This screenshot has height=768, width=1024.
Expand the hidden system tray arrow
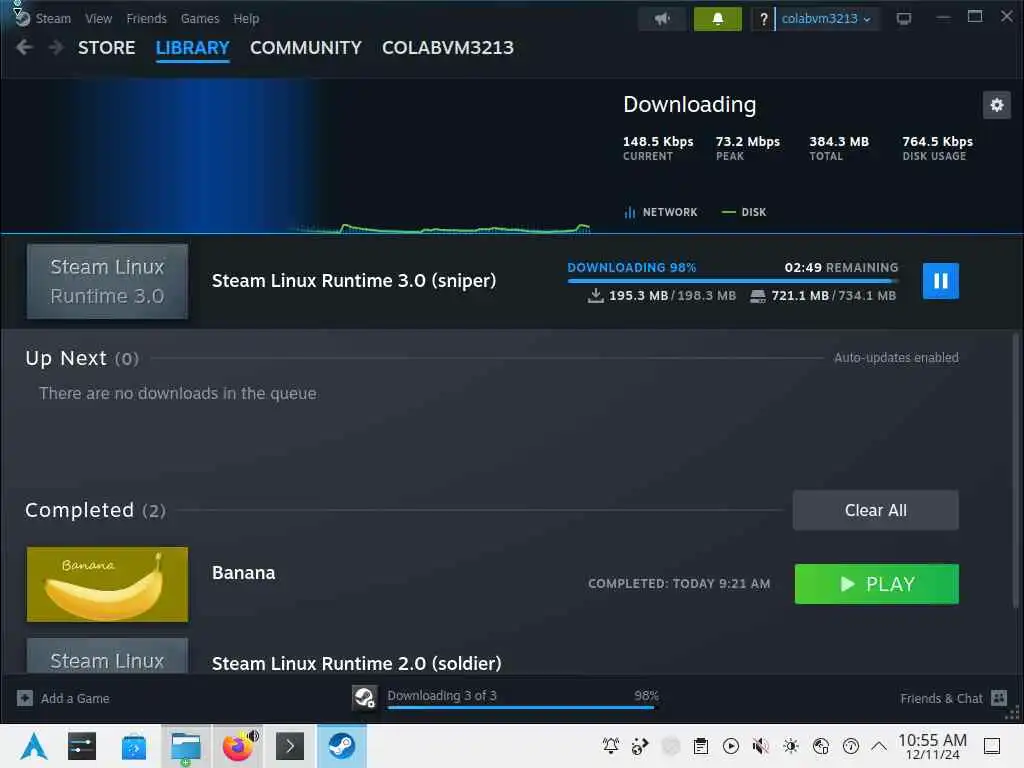point(879,746)
